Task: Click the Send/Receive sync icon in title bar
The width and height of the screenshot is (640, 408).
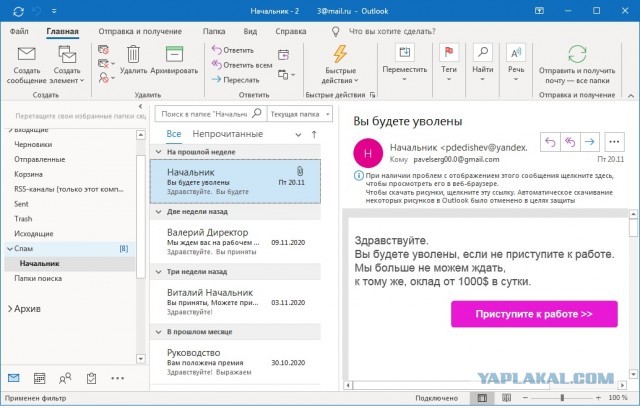Action: coord(18,11)
